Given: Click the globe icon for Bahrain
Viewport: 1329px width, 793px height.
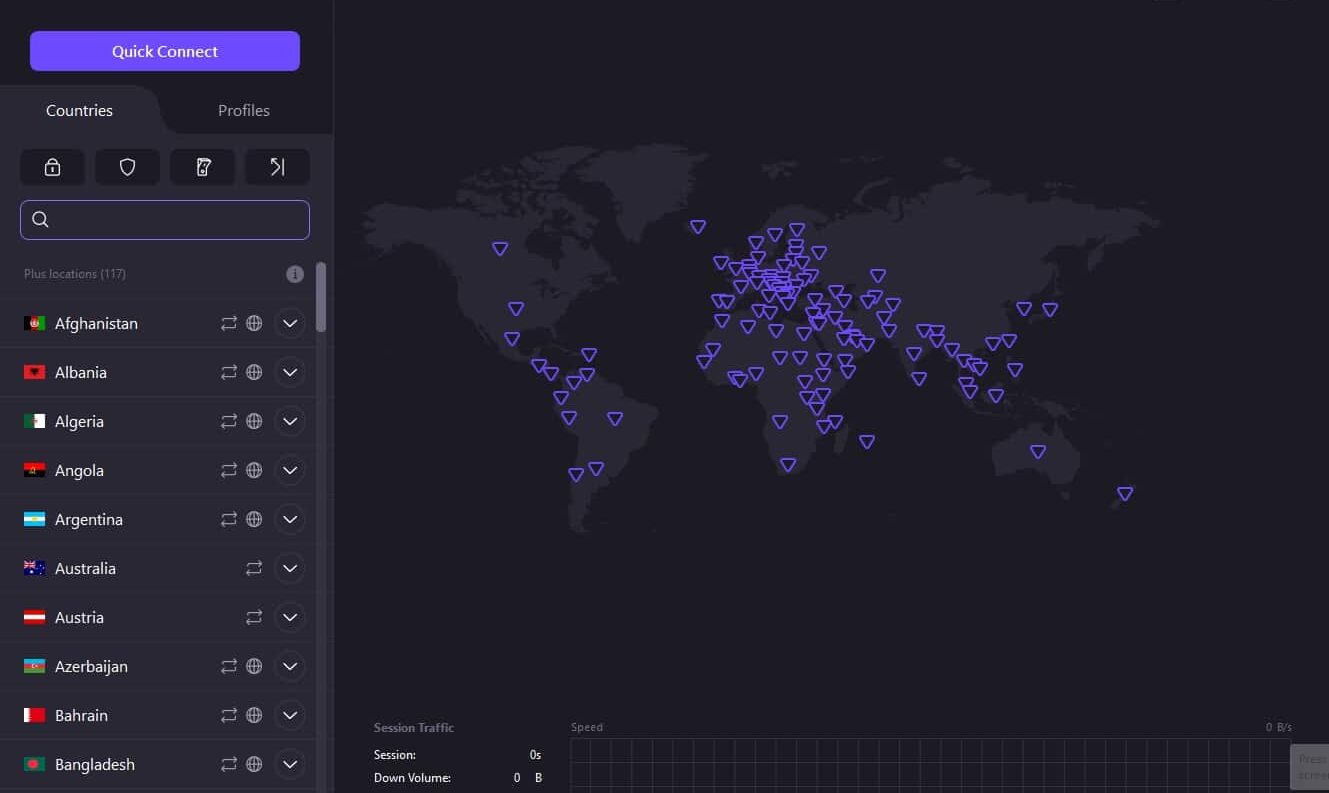Looking at the screenshot, I should pos(254,715).
